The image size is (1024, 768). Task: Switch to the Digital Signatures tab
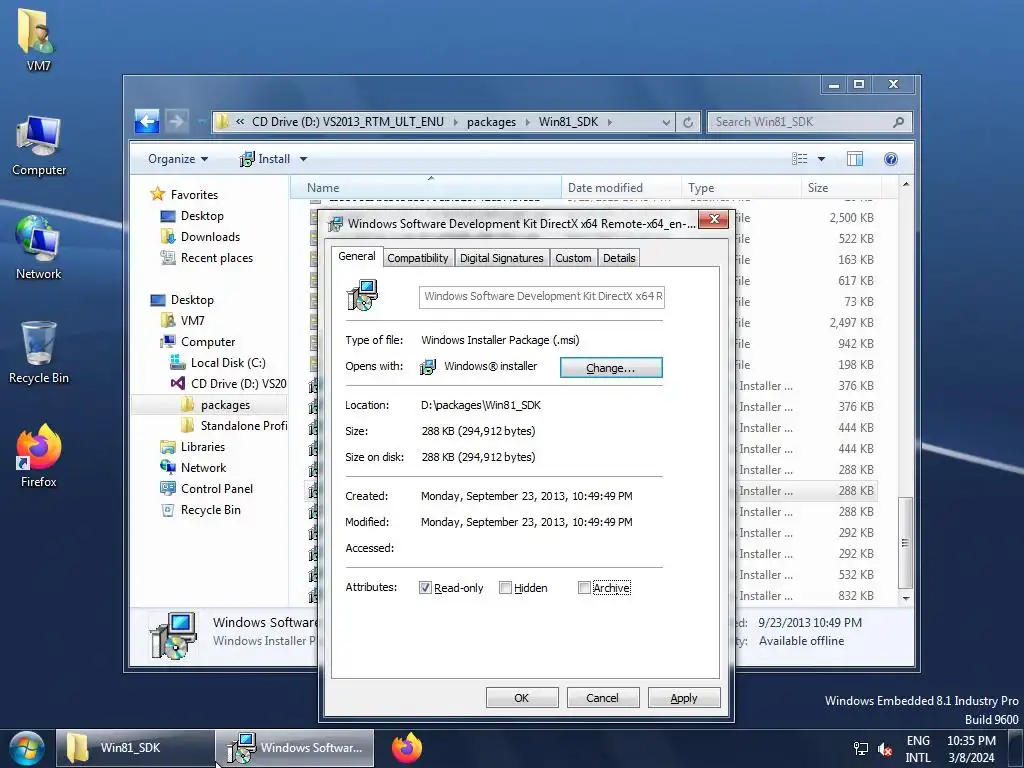coord(502,258)
